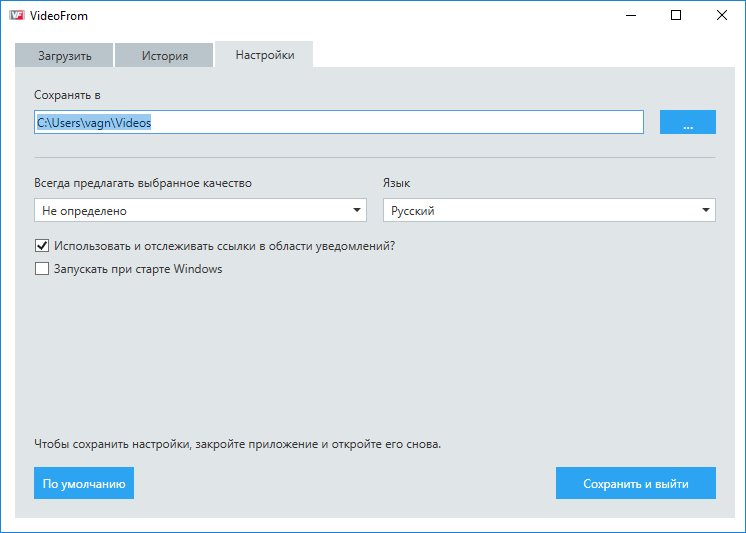This screenshot has height=533, width=746.
Task: Click the arrow of the quality dropdown
Action: click(x=357, y=211)
